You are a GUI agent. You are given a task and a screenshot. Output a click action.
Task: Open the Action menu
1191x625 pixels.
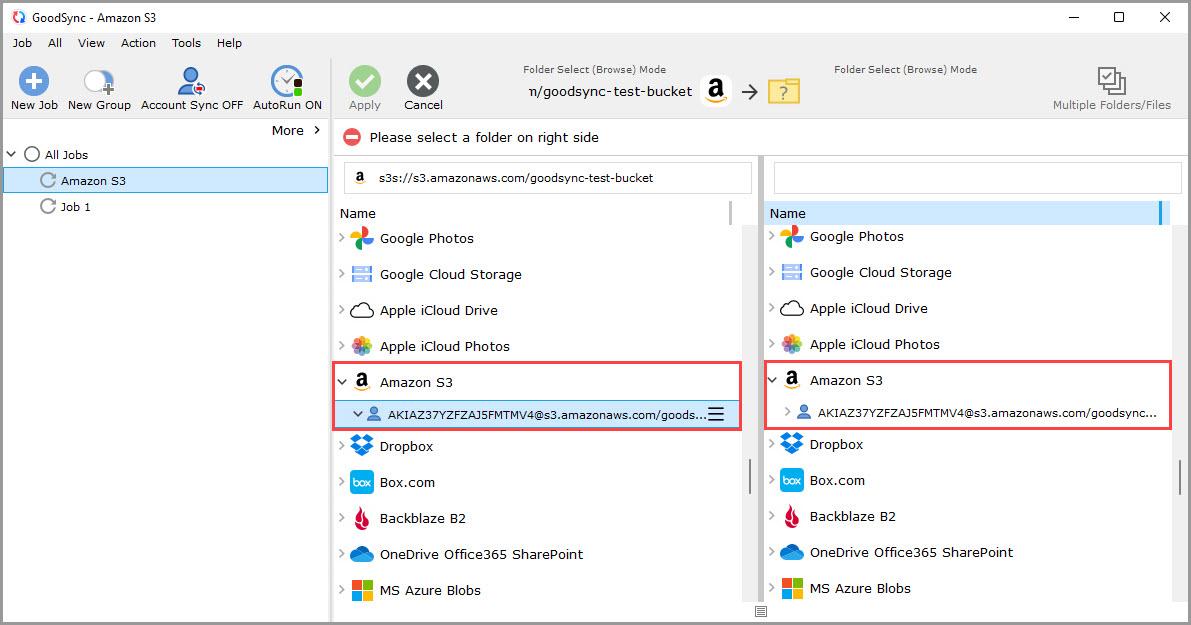point(138,43)
